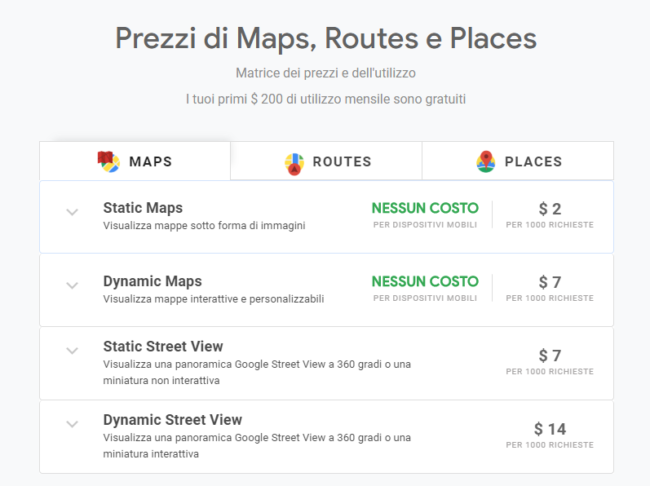Click the $ 14 price for Dynamic Street View
Image resolution: width=650 pixels, height=486 pixels.
[x=550, y=429]
